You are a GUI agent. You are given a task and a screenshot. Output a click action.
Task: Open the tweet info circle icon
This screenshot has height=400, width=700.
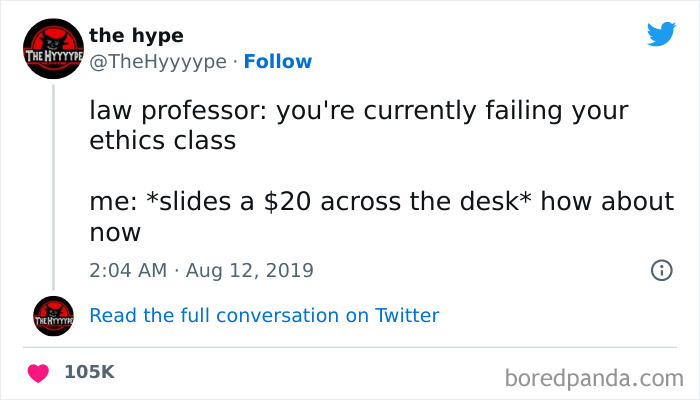click(x=660, y=270)
